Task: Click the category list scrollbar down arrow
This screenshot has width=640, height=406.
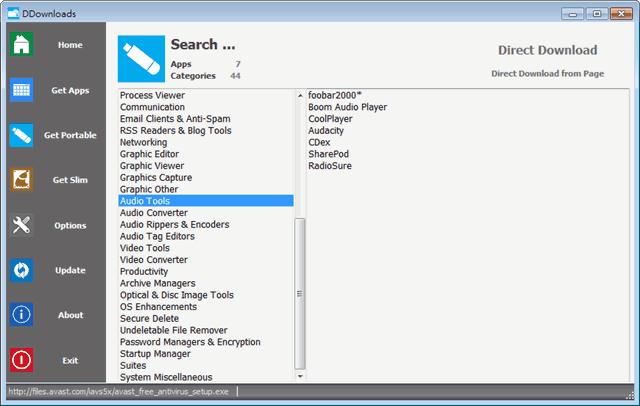Action: tap(299, 377)
